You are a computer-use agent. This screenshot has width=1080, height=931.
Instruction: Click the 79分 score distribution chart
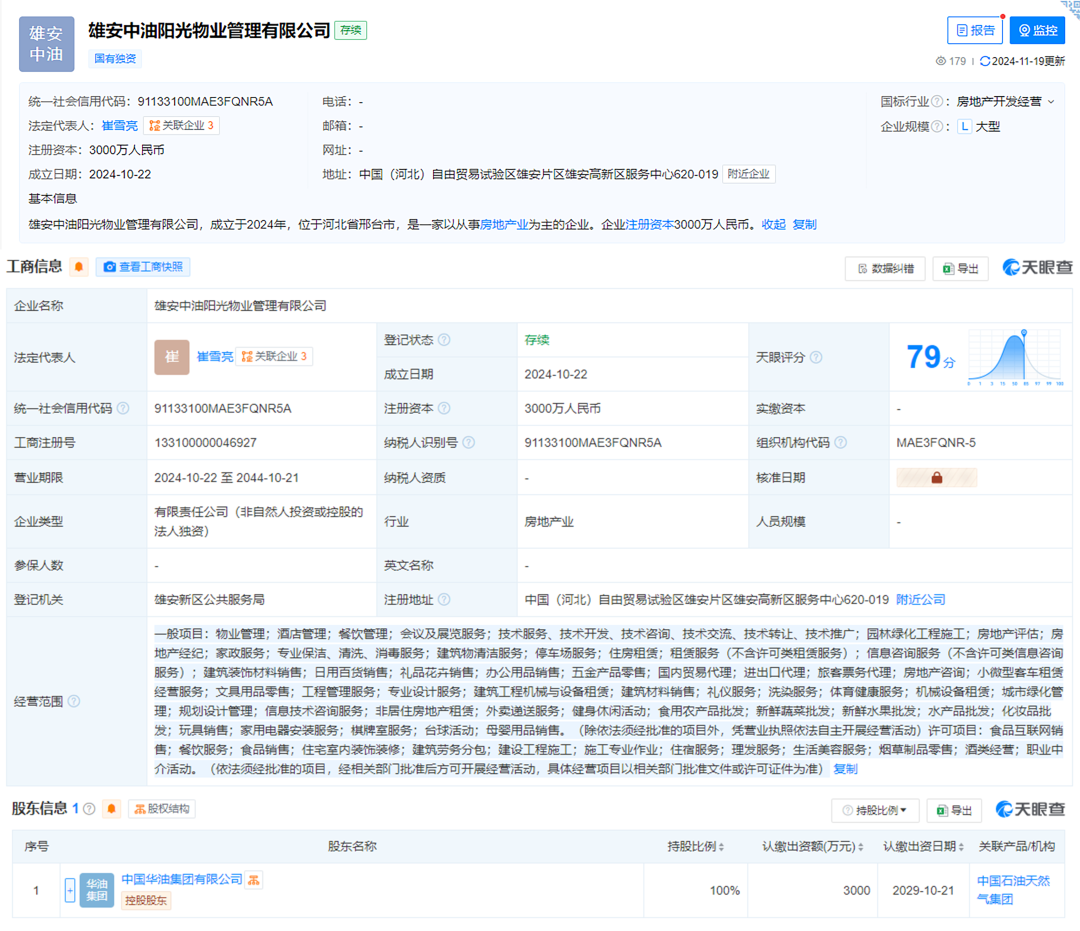coord(1016,357)
